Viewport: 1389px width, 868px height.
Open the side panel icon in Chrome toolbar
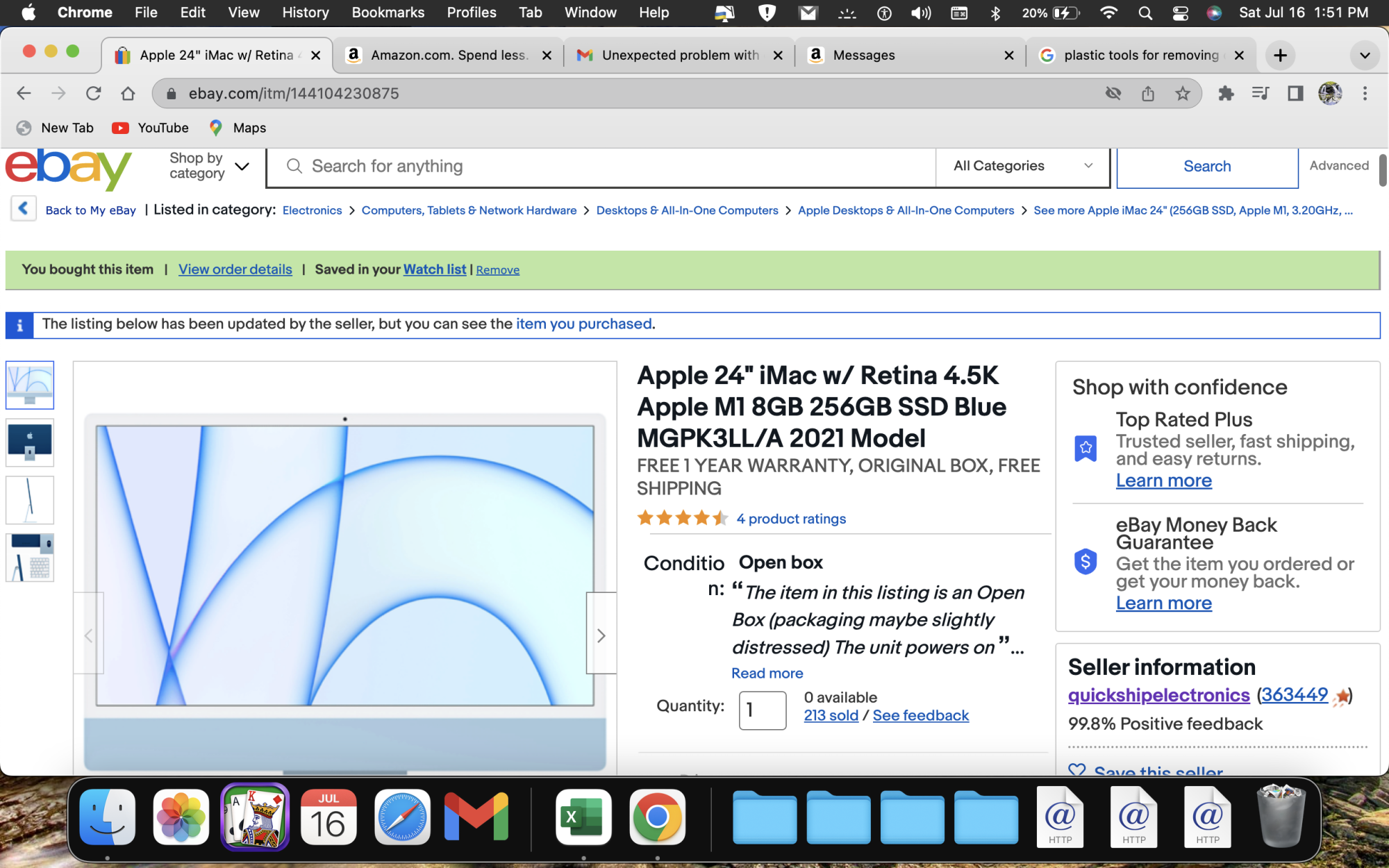[1295, 94]
